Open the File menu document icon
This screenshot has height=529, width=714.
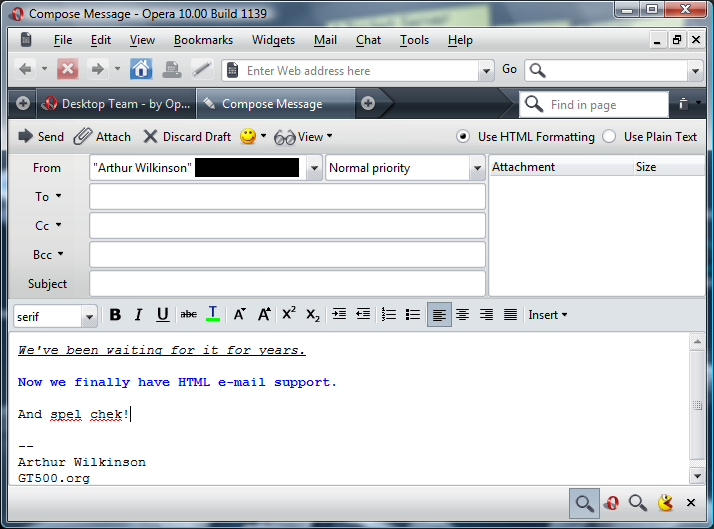click(x=26, y=40)
